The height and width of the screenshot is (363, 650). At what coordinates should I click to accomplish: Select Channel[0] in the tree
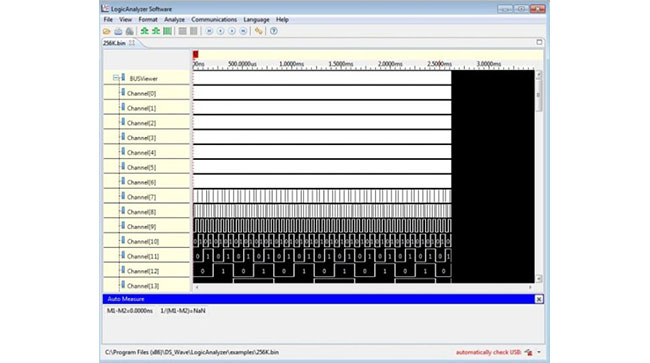tap(141, 93)
